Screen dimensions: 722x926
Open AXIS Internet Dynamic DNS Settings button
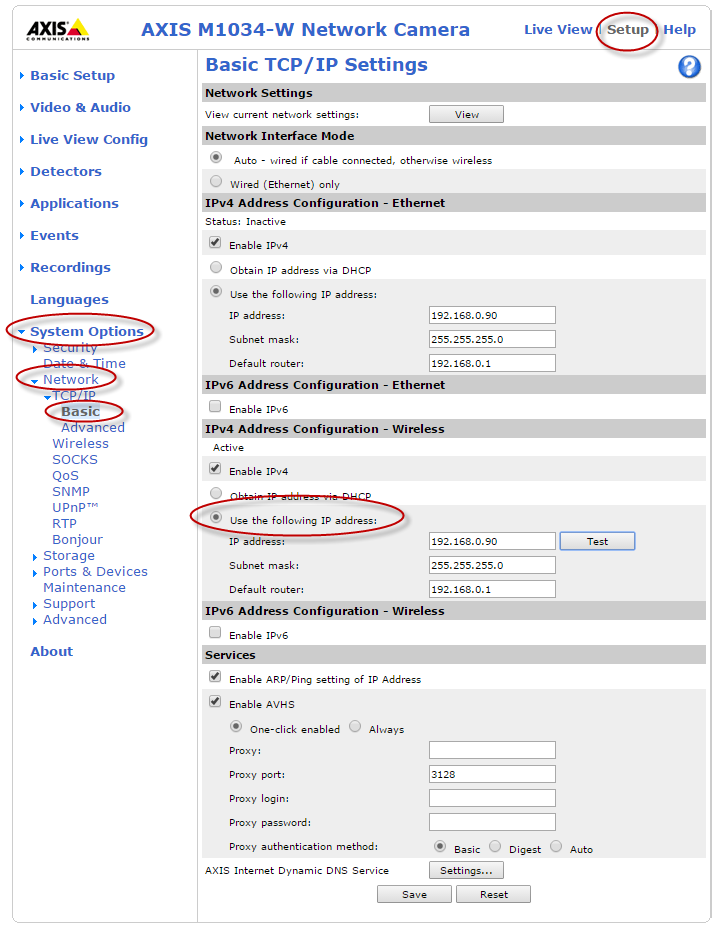click(x=466, y=870)
